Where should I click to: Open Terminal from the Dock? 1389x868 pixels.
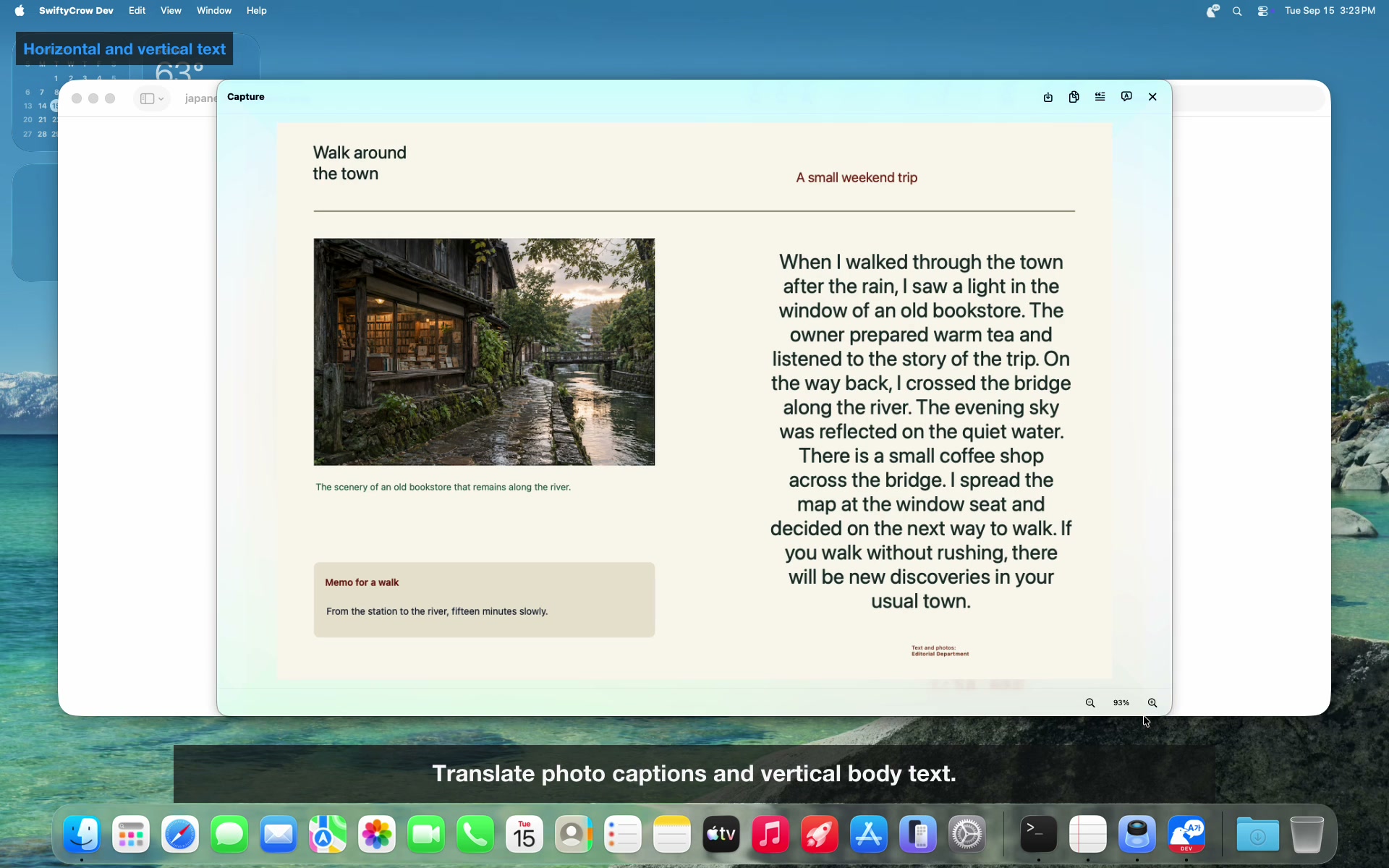1039,835
